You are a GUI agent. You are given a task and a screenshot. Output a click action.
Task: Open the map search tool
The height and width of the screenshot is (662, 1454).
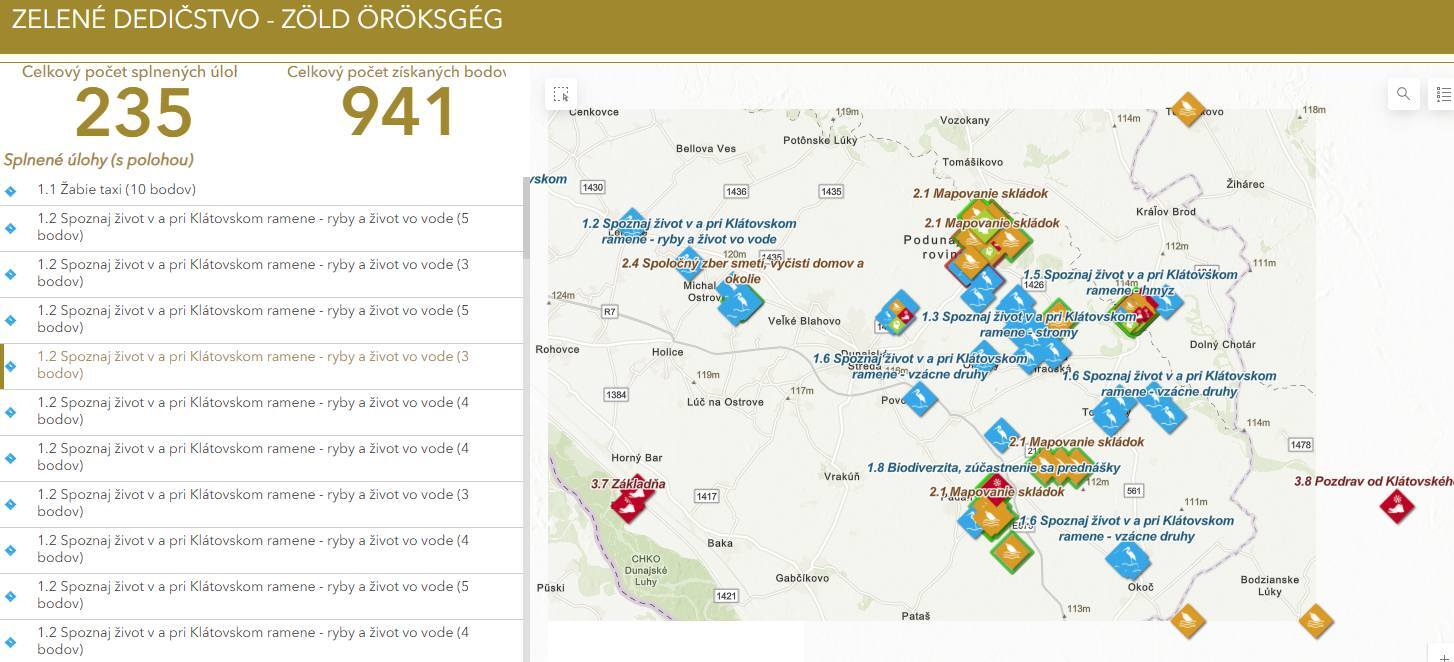(1403, 94)
